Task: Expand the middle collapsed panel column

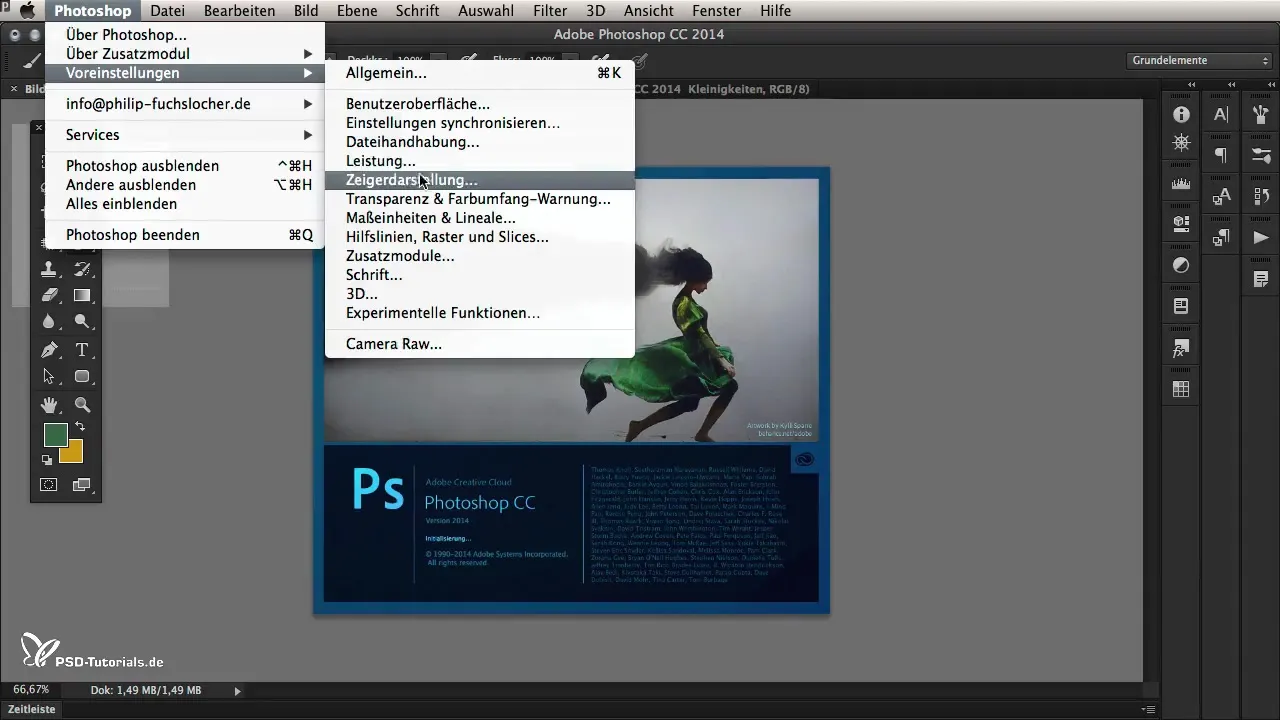Action: [x=1232, y=85]
